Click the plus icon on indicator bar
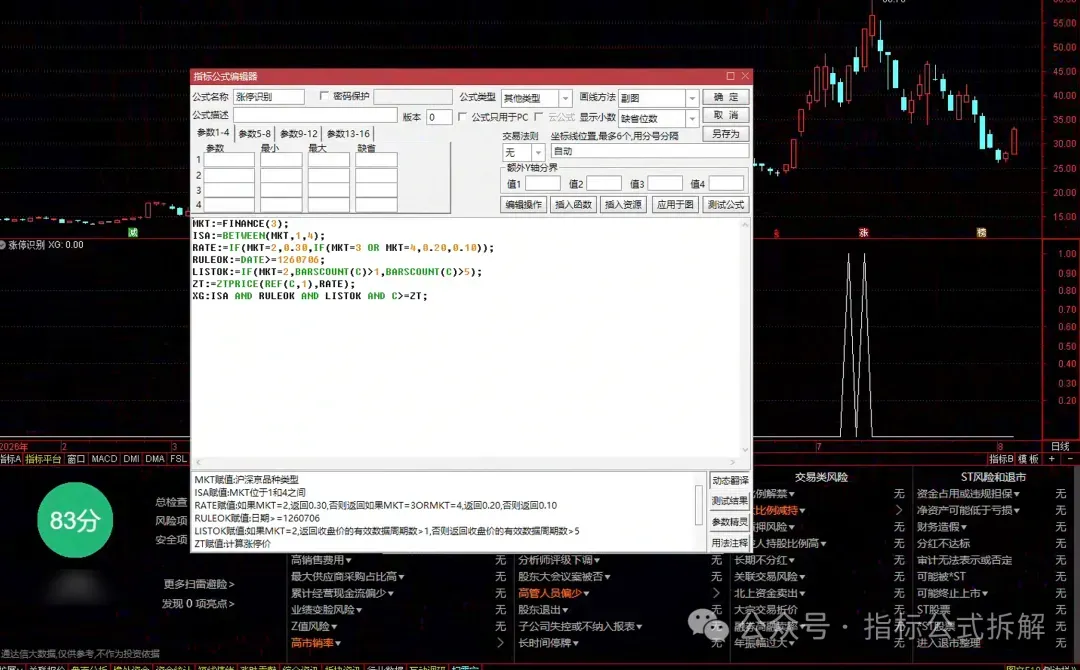 pos(1052,459)
